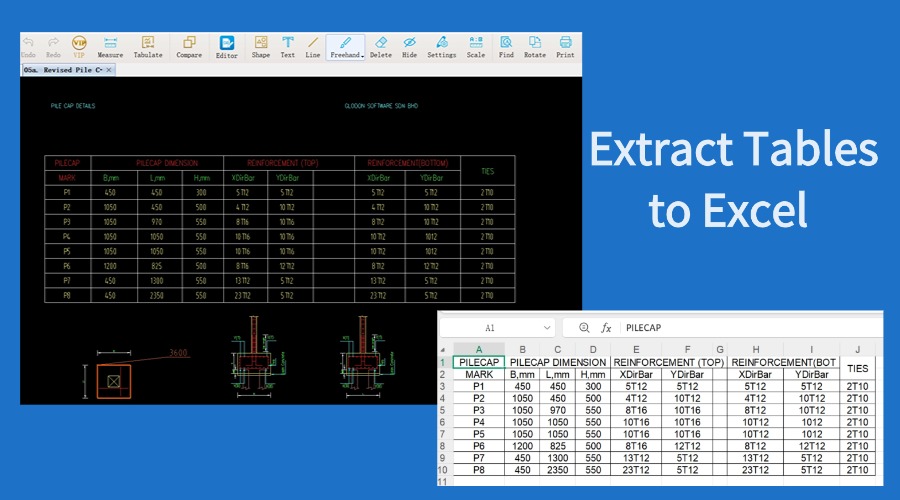Click the Delete eraser tool

(x=381, y=46)
